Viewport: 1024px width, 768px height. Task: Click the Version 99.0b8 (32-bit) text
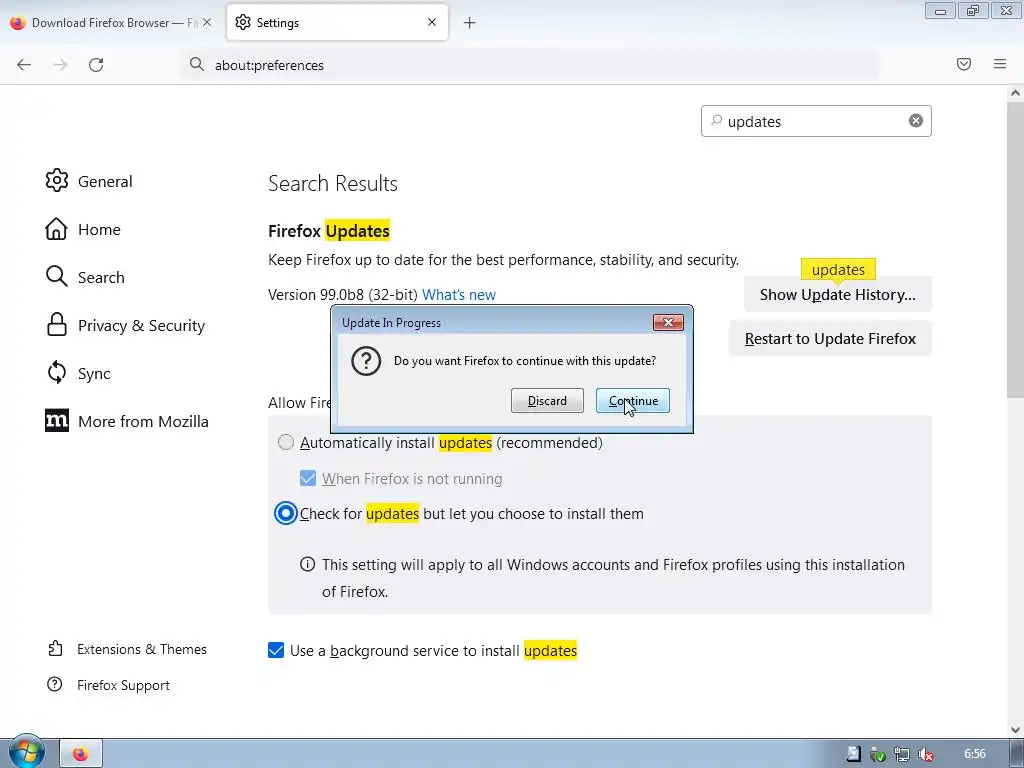coord(343,295)
